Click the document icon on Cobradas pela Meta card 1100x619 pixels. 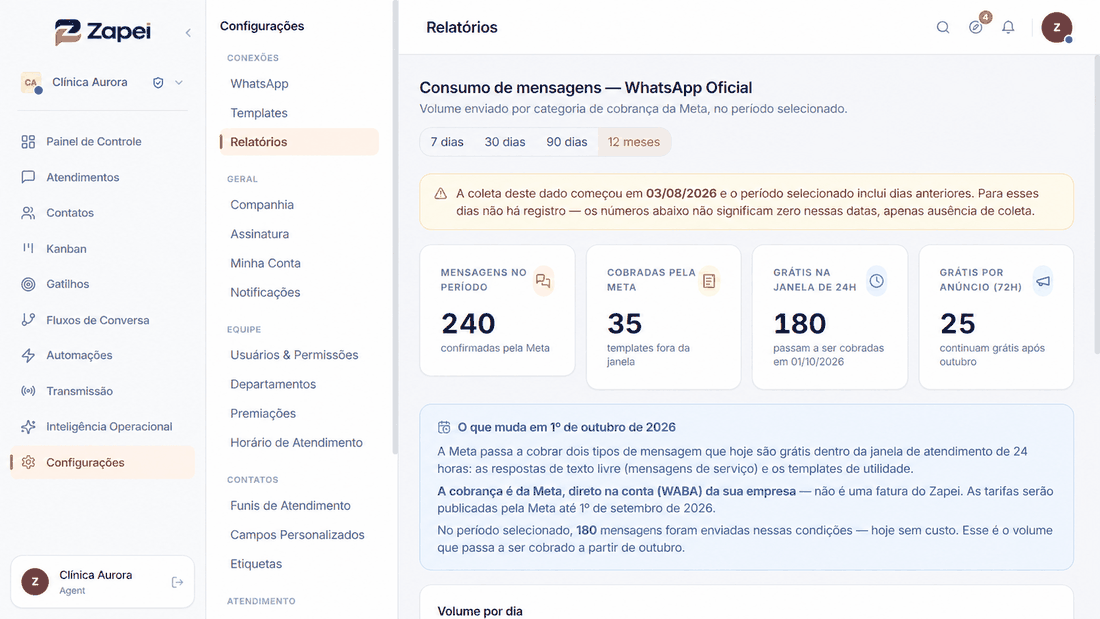pos(709,281)
